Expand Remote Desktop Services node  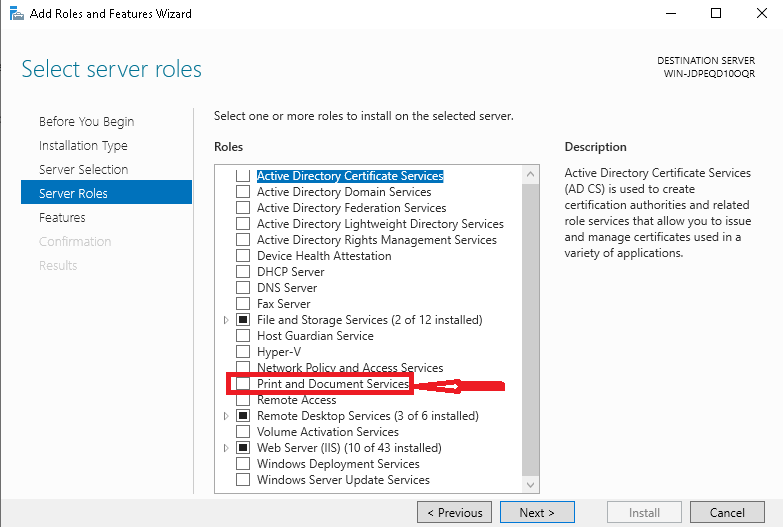(226, 416)
